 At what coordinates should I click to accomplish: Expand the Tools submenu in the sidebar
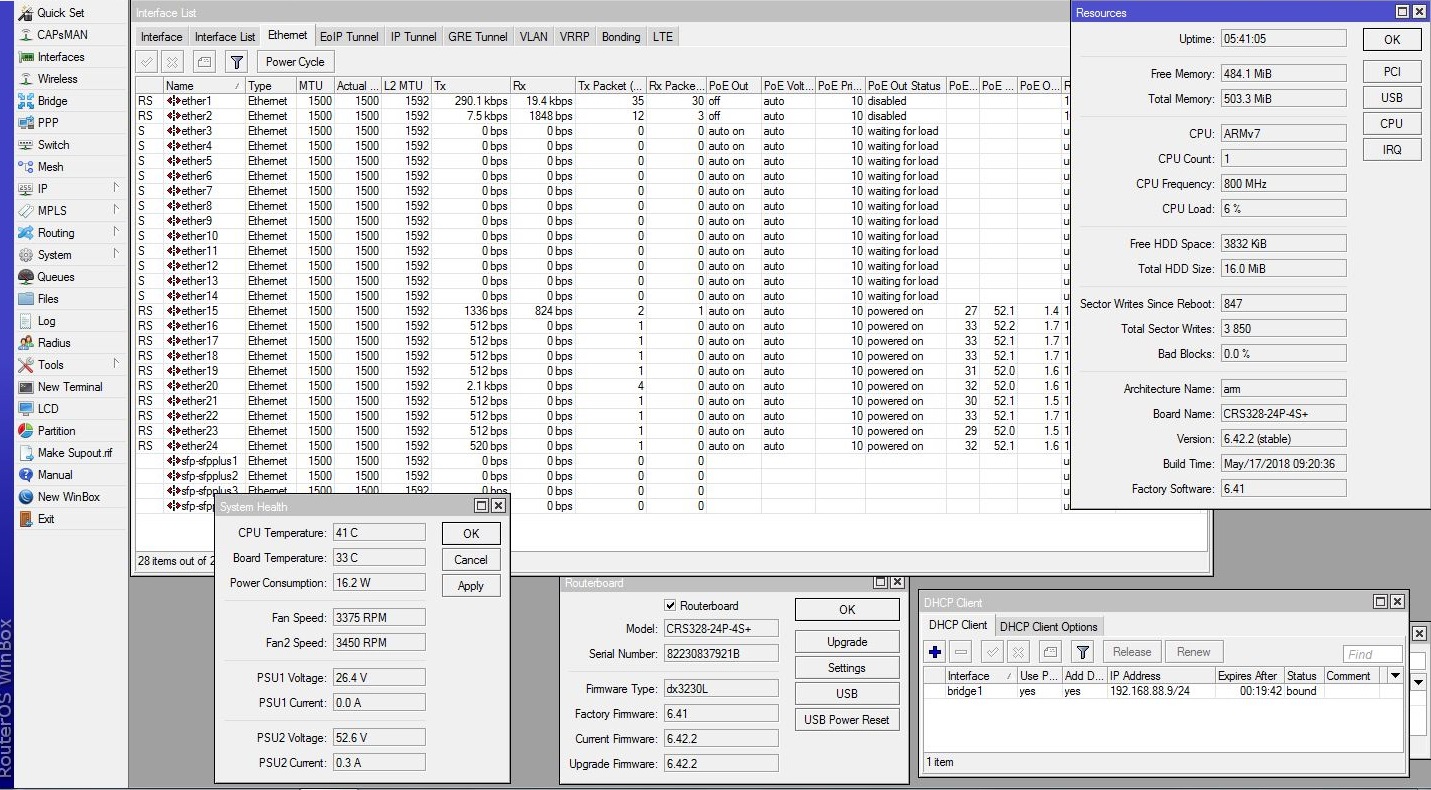[x=116, y=364]
